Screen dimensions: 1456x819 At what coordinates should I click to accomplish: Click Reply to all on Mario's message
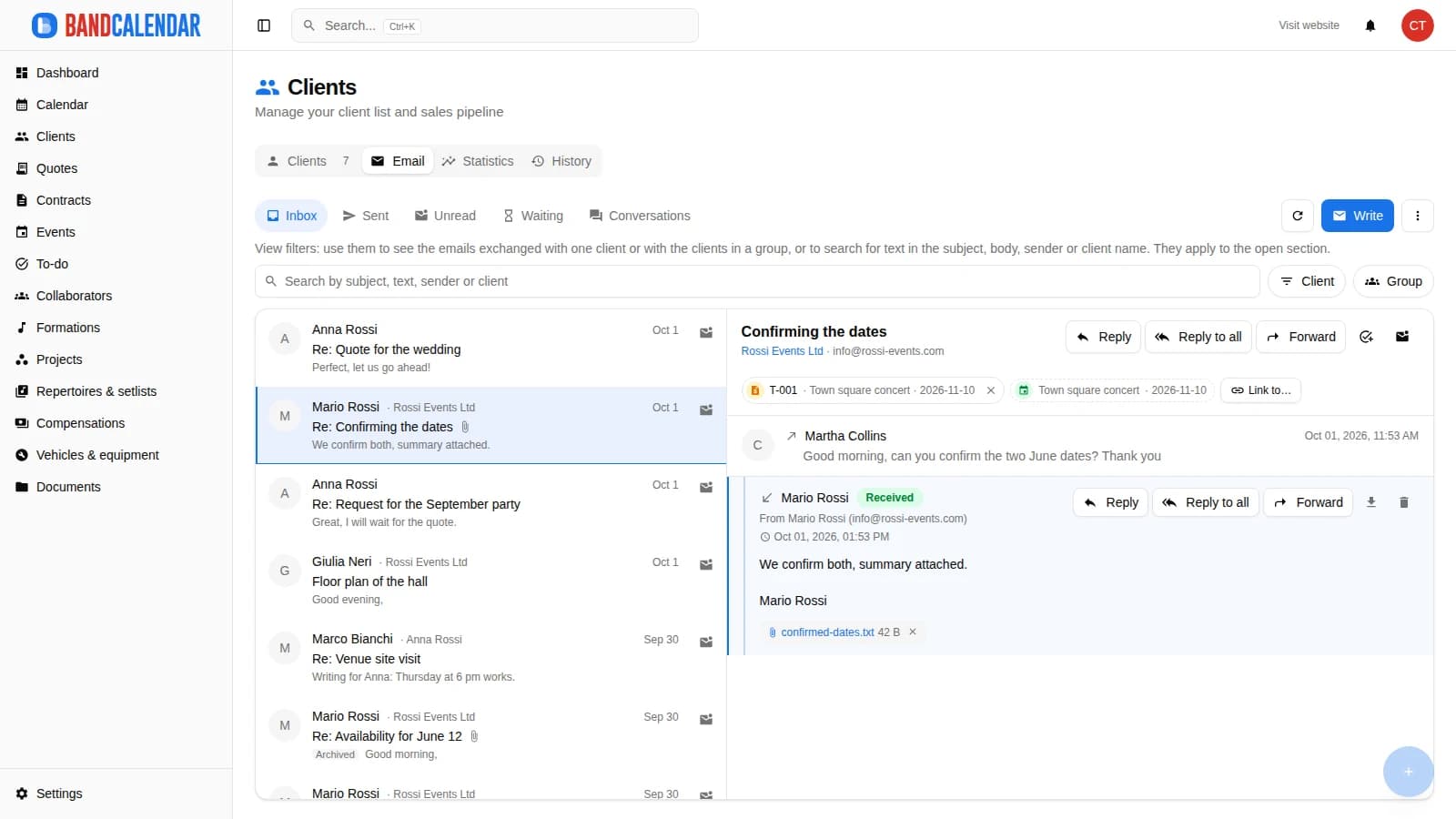tap(1206, 502)
